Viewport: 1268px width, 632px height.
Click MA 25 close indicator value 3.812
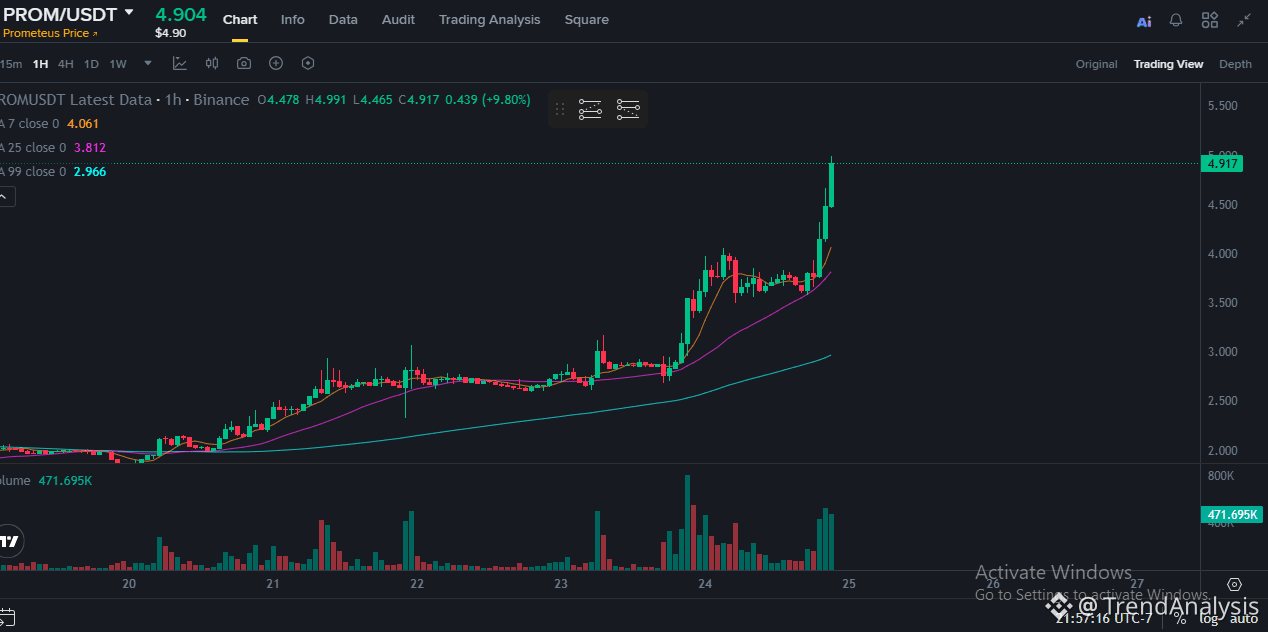[90, 148]
